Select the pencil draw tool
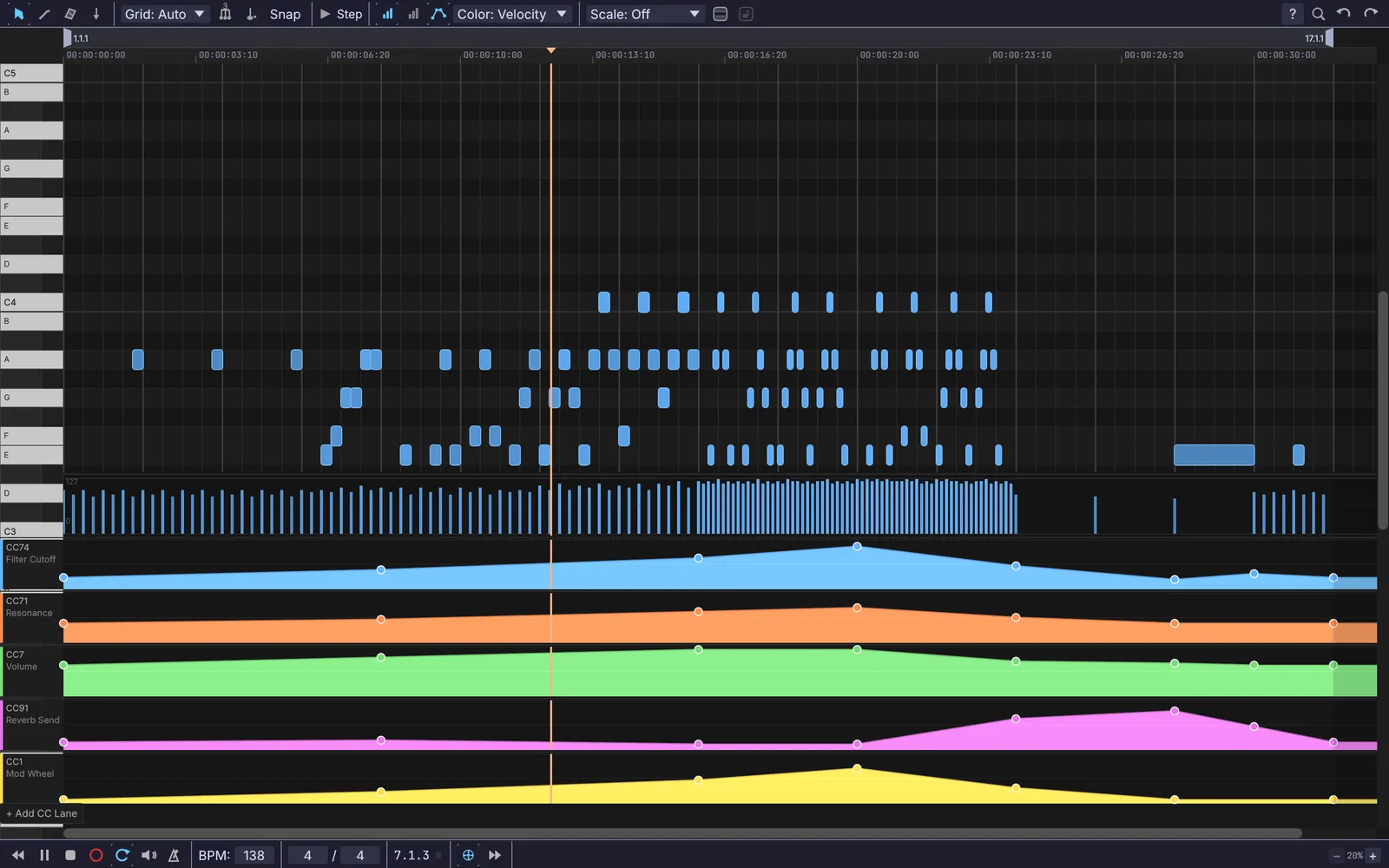This screenshot has width=1389, height=868. 44,14
